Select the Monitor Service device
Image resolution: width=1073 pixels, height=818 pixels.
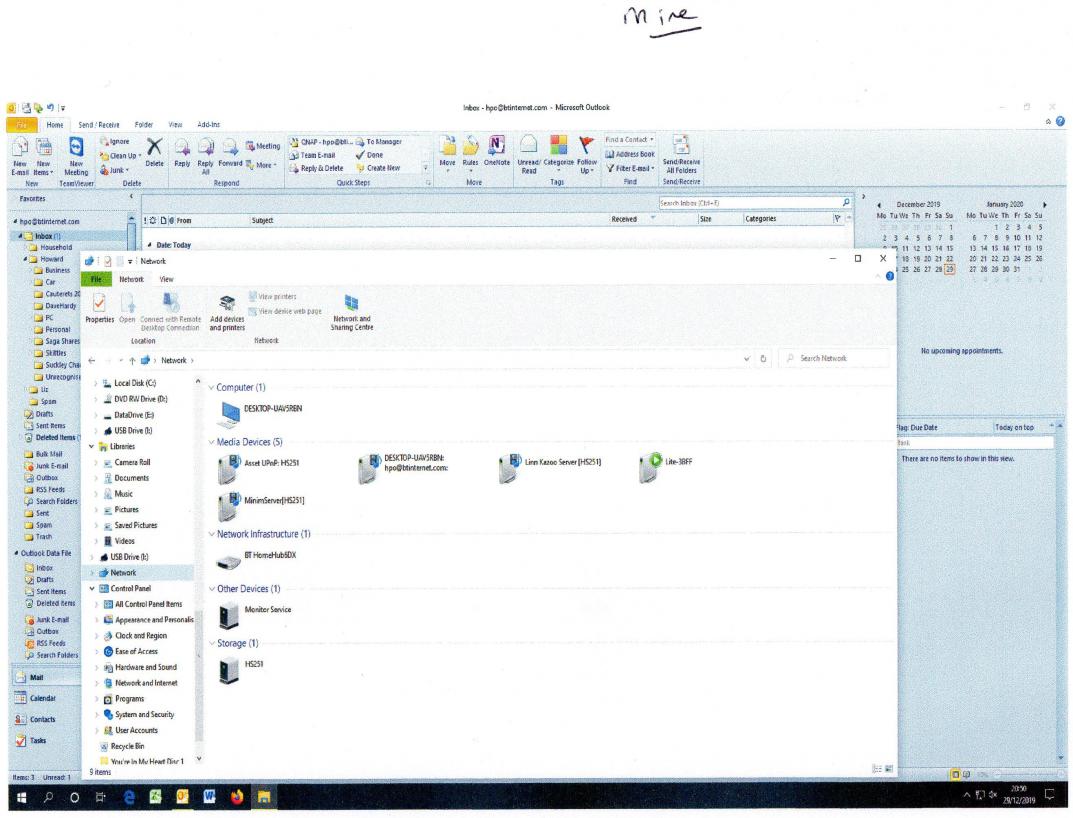coord(255,614)
